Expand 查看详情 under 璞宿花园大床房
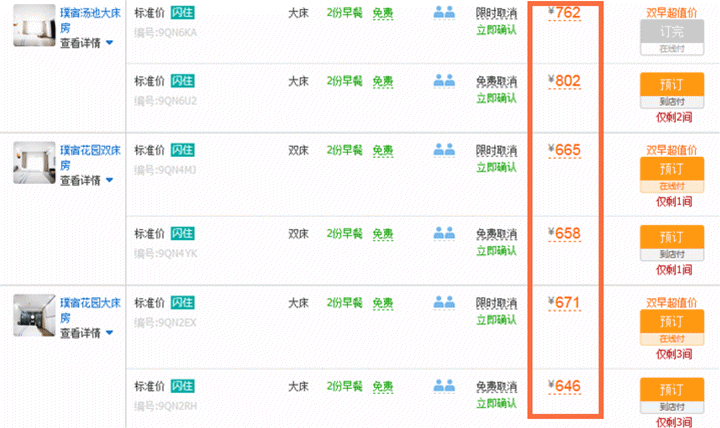Image resolution: width=720 pixels, height=428 pixels. pos(86,333)
